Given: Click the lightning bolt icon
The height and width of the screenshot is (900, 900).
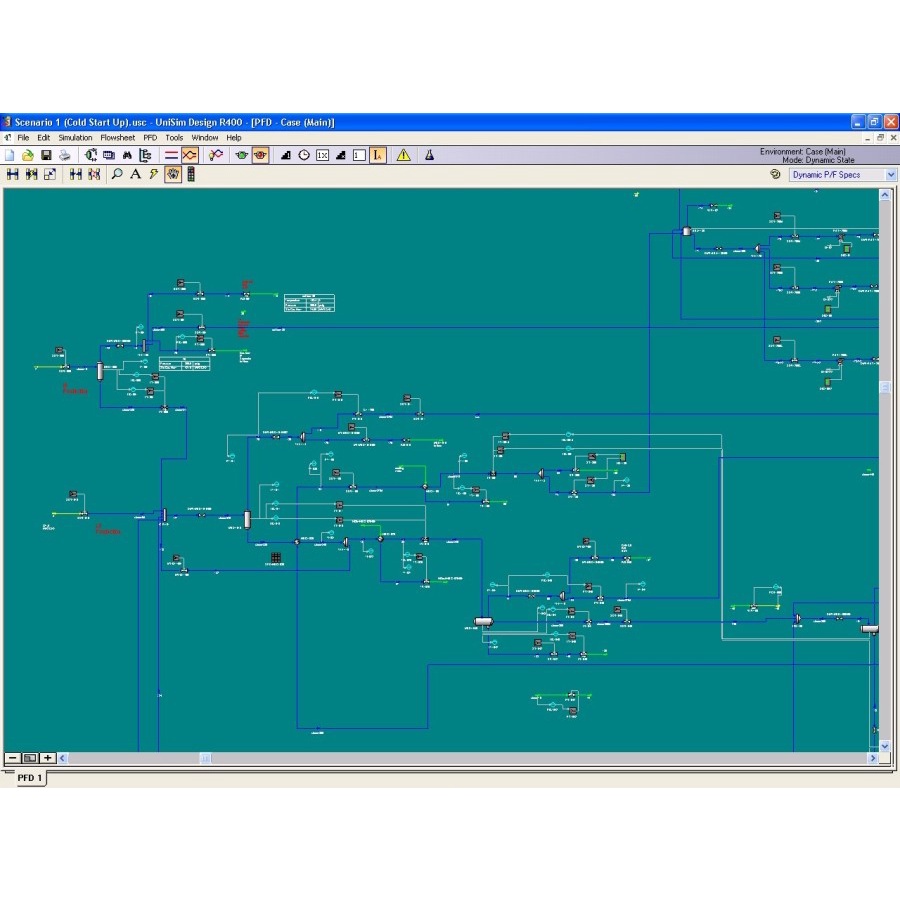Looking at the screenshot, I should pos(154,174).
